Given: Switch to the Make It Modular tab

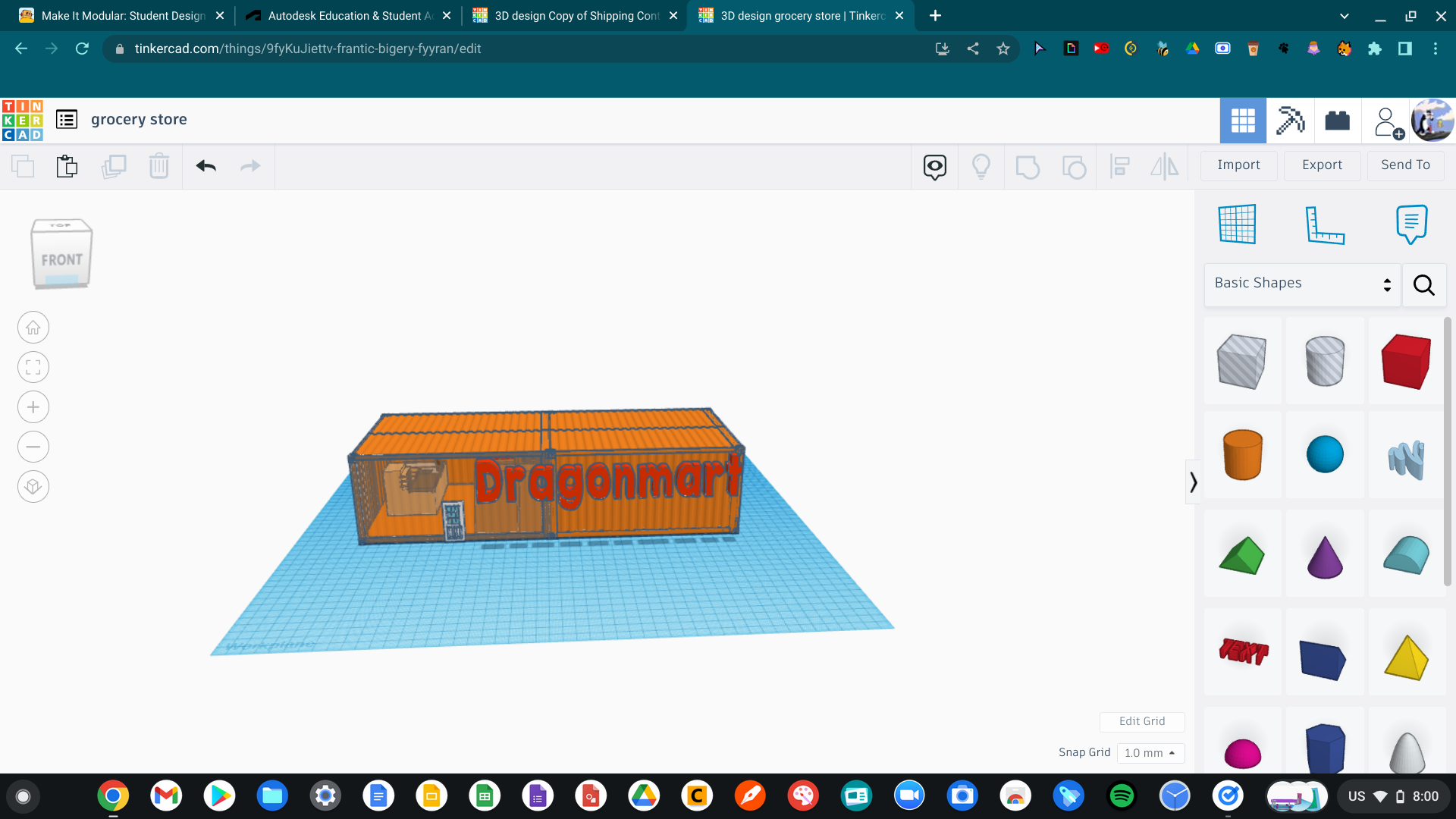Looking at the screenshot, I should (123, 16).
